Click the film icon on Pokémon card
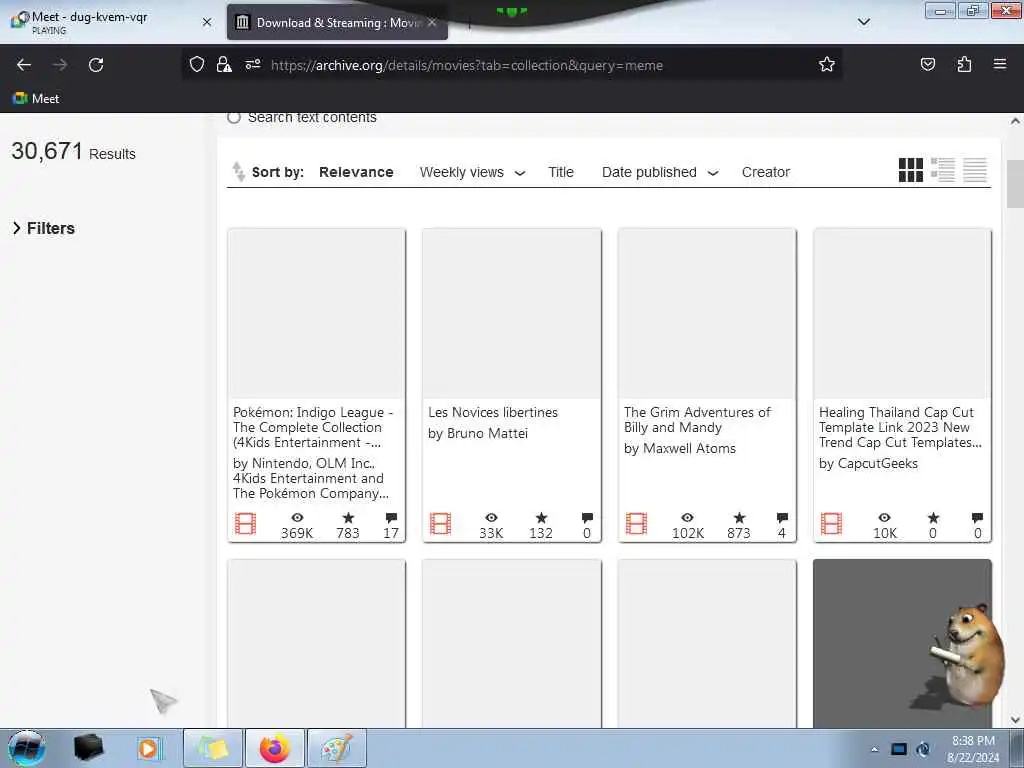This screenshot has height=768, width=1024. click(246, 524)
